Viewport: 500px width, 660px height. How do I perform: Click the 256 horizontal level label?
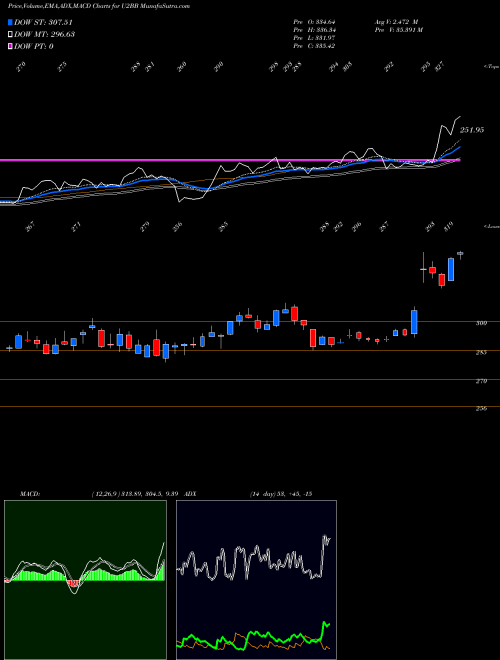(x=481, y=408)
